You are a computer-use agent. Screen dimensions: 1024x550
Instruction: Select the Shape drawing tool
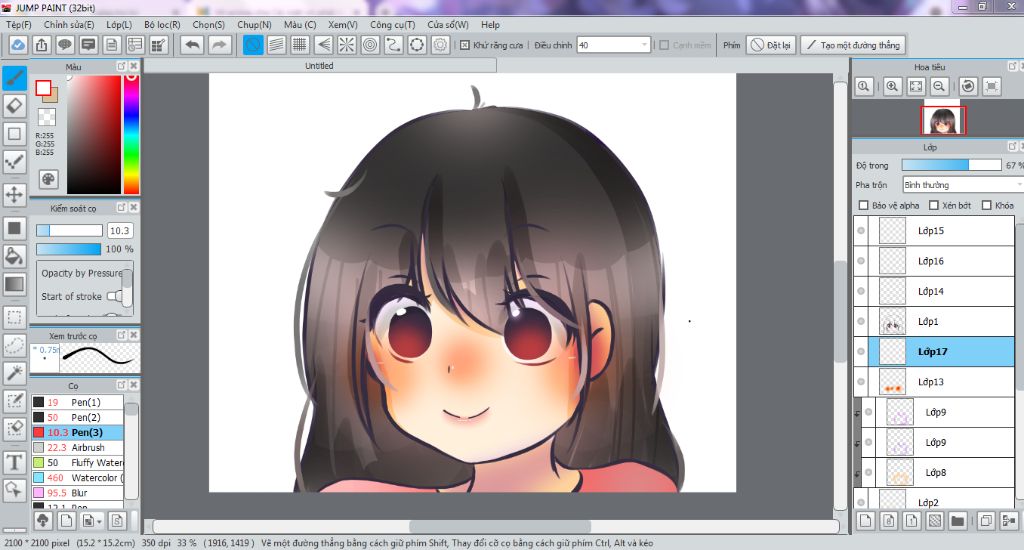click(x=14, y=134)
